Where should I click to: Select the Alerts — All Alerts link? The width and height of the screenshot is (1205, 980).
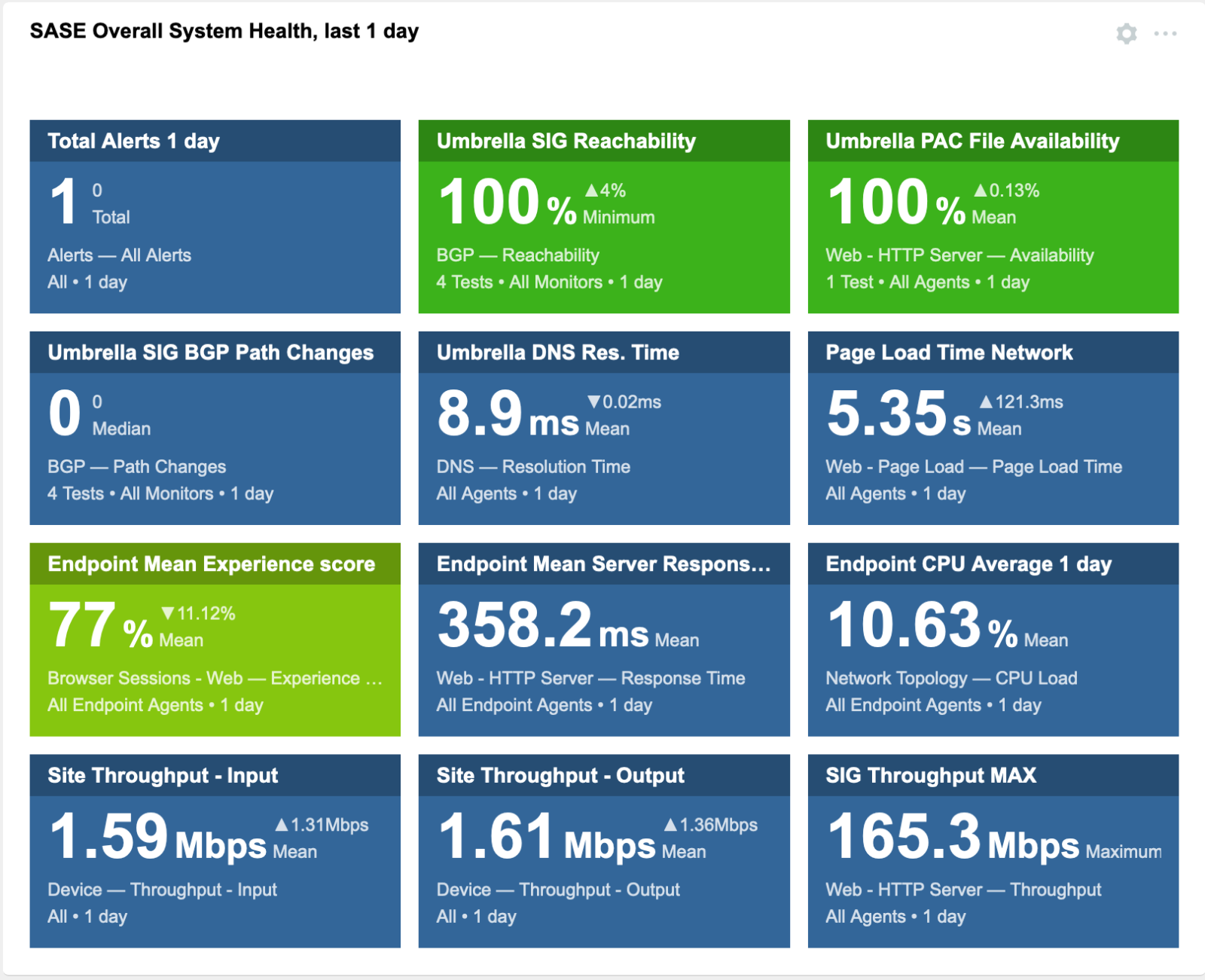point(120,255)
